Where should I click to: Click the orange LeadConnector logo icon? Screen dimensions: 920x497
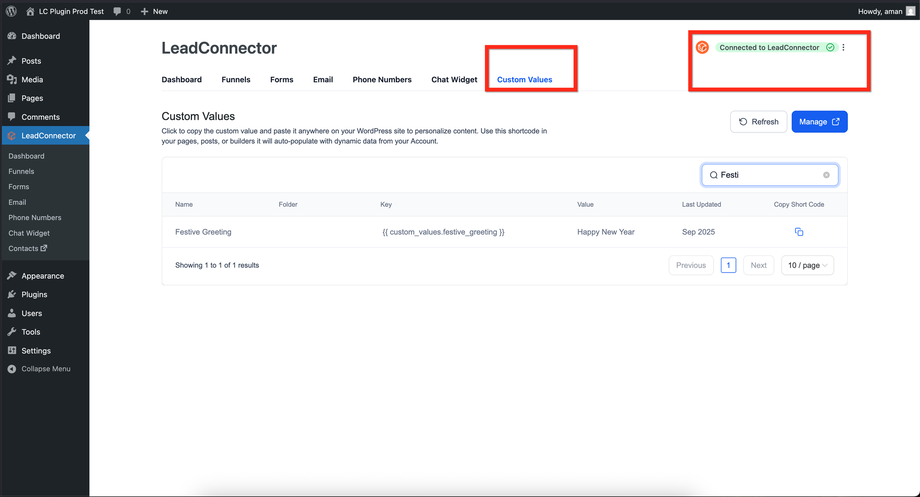702,48
